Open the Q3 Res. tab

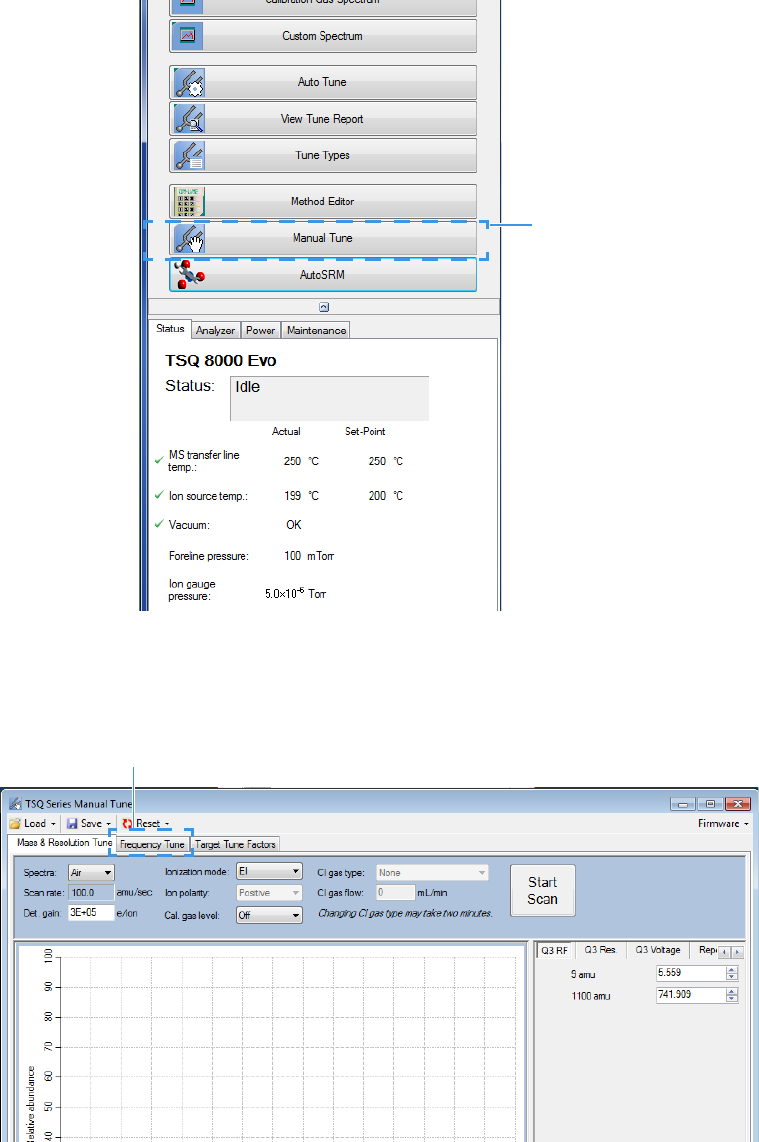tap(600, 950)
